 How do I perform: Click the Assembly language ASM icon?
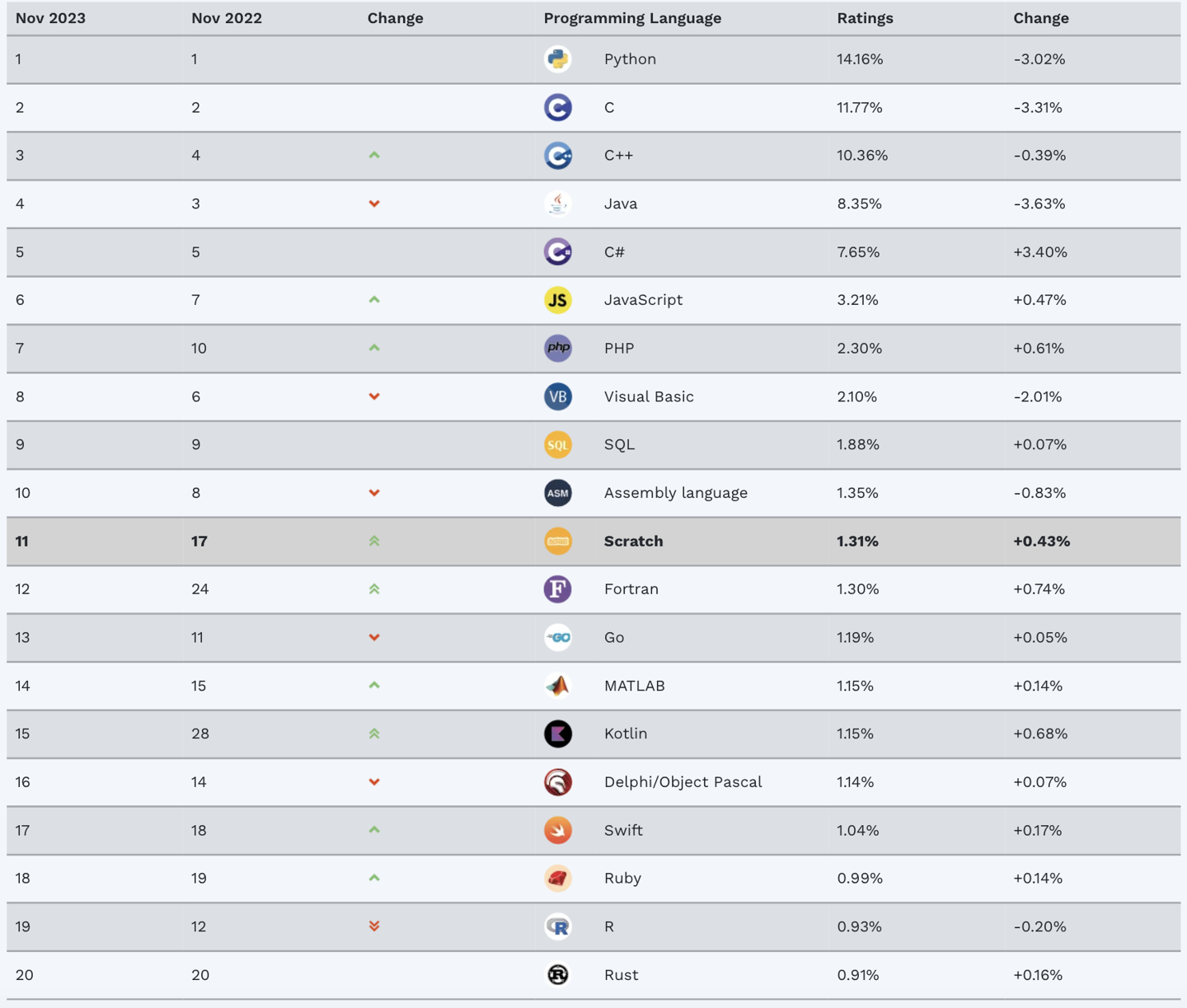[558, 493]
